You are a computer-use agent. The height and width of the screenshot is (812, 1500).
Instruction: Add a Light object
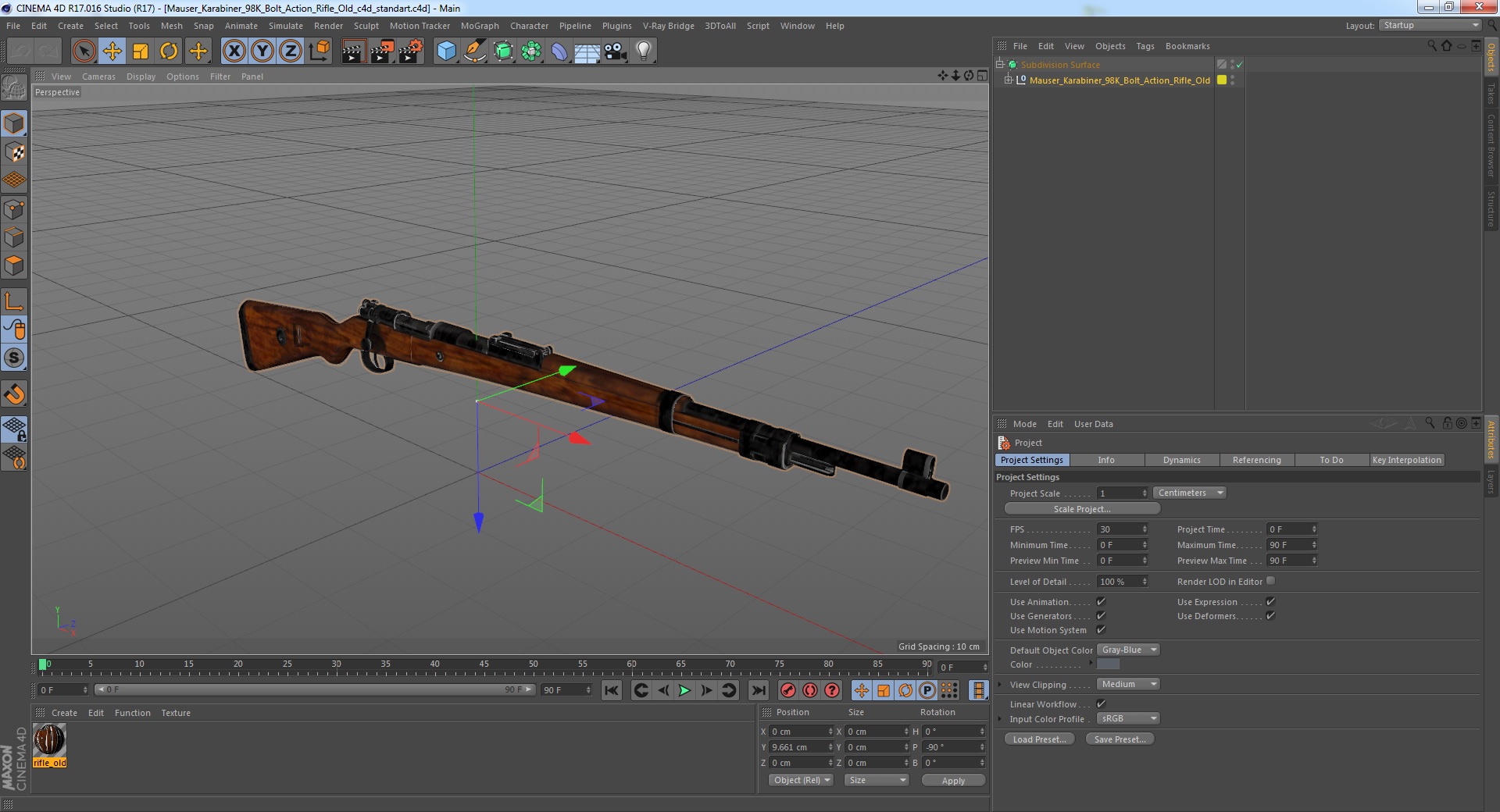pos(644,52)
